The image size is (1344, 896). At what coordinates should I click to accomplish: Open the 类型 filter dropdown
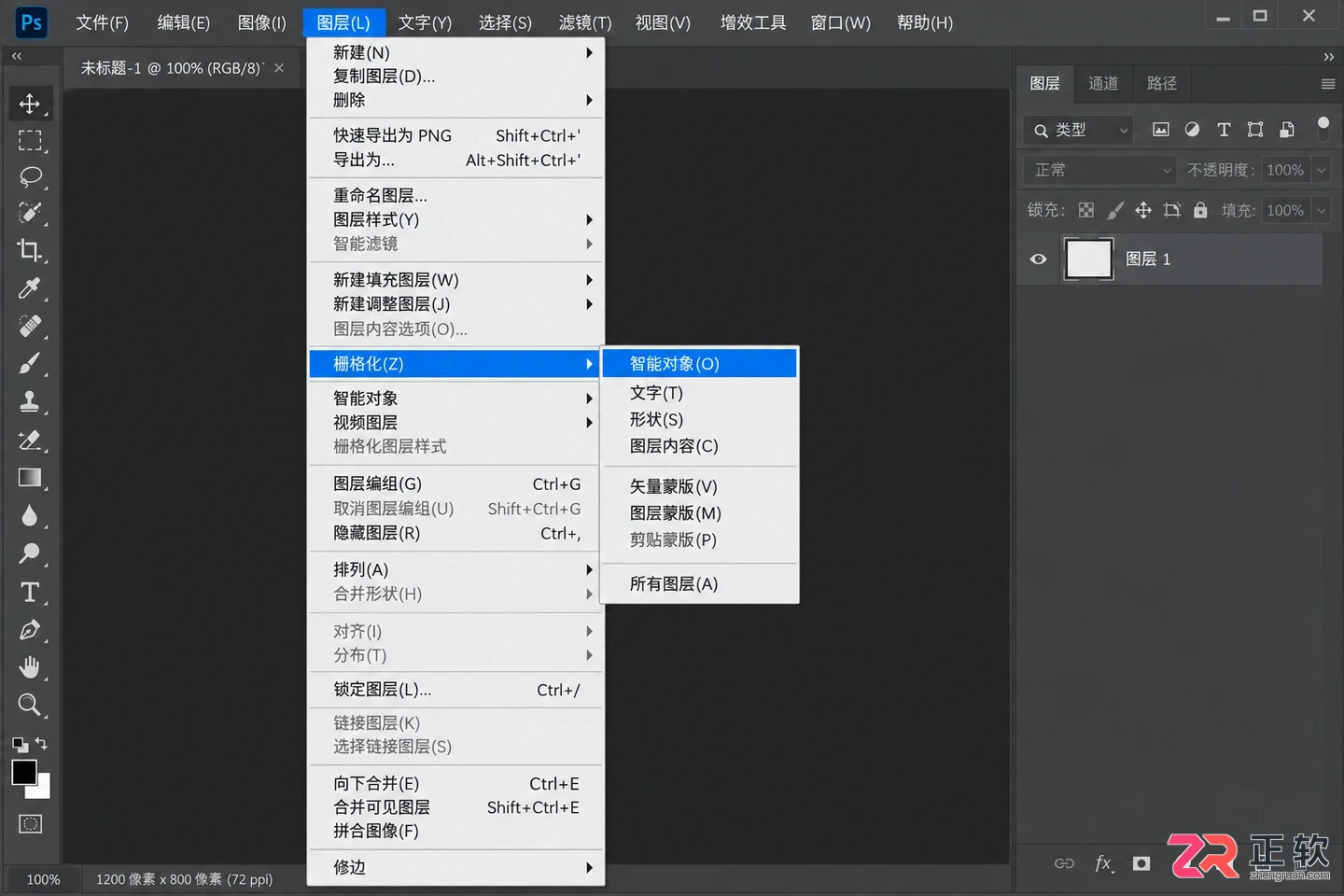[1079, 130]
